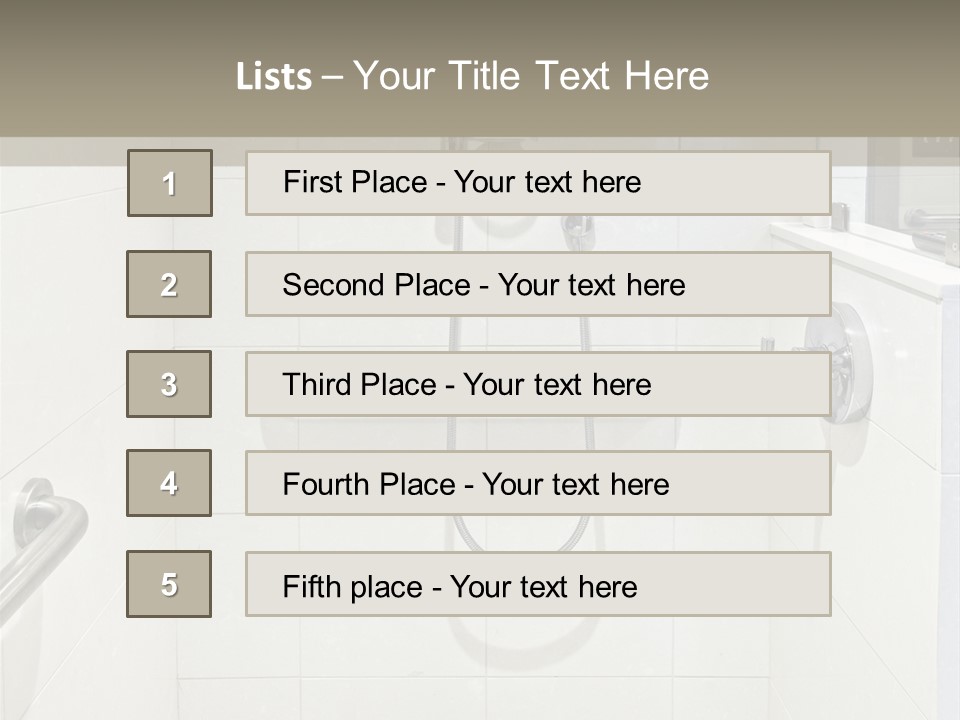Click the bold word "Lists" in title
This screenshot has width=960, height=720.
pyautogui.click(x=273, y=77)
